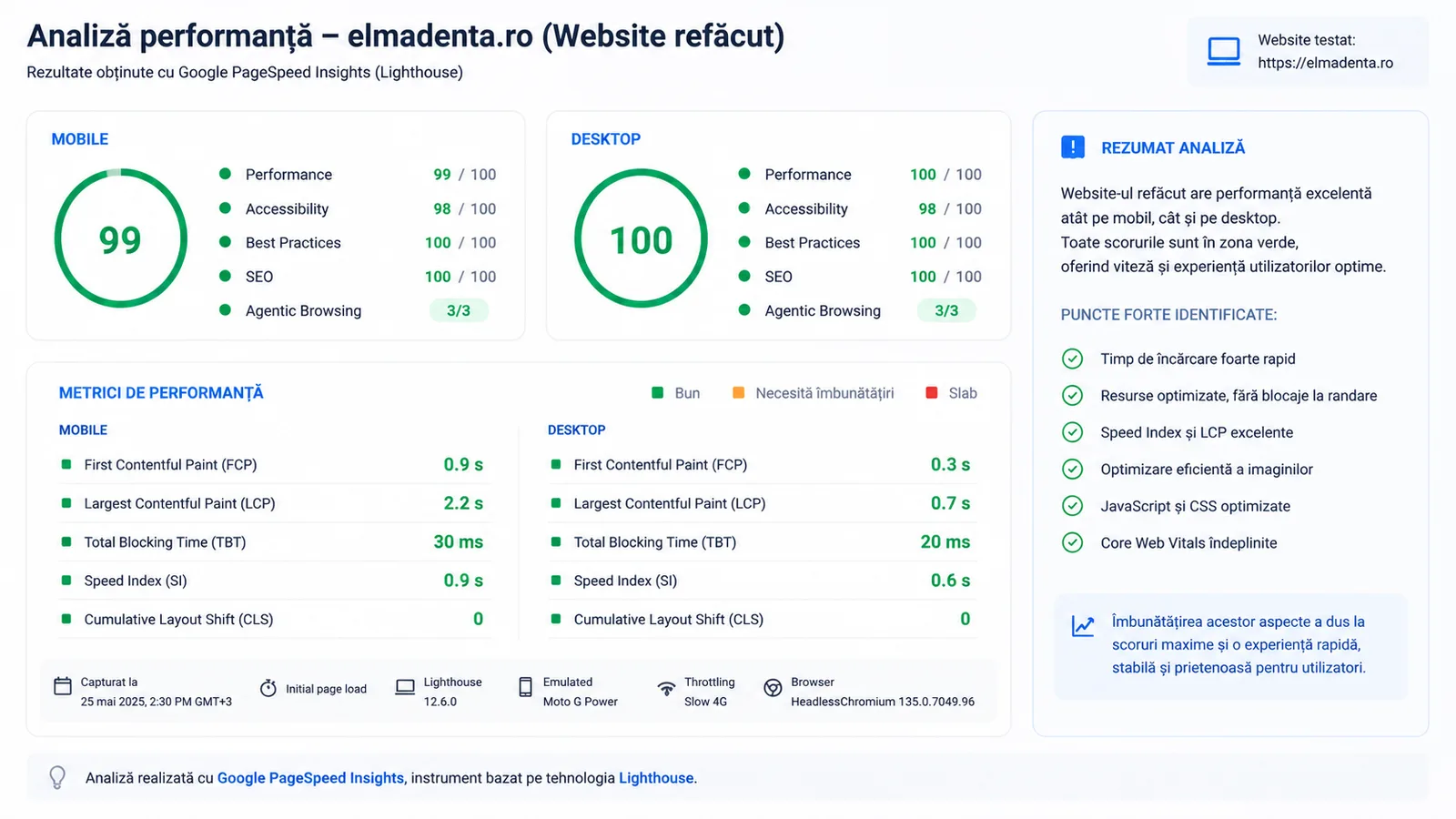The width and height of the screenshot is (1456, 819).
Task: Click the orange Necesită îmbunătățiri legend square
Action: point(738,393)
